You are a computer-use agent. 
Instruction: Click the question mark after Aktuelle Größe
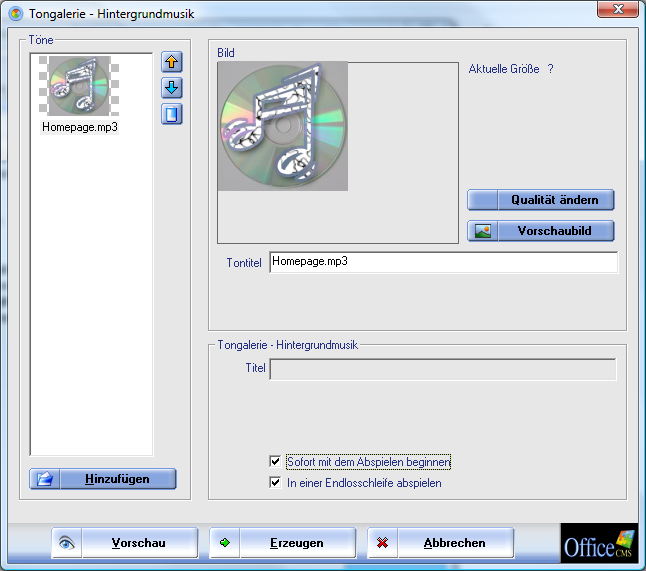(x=550, y=69)
